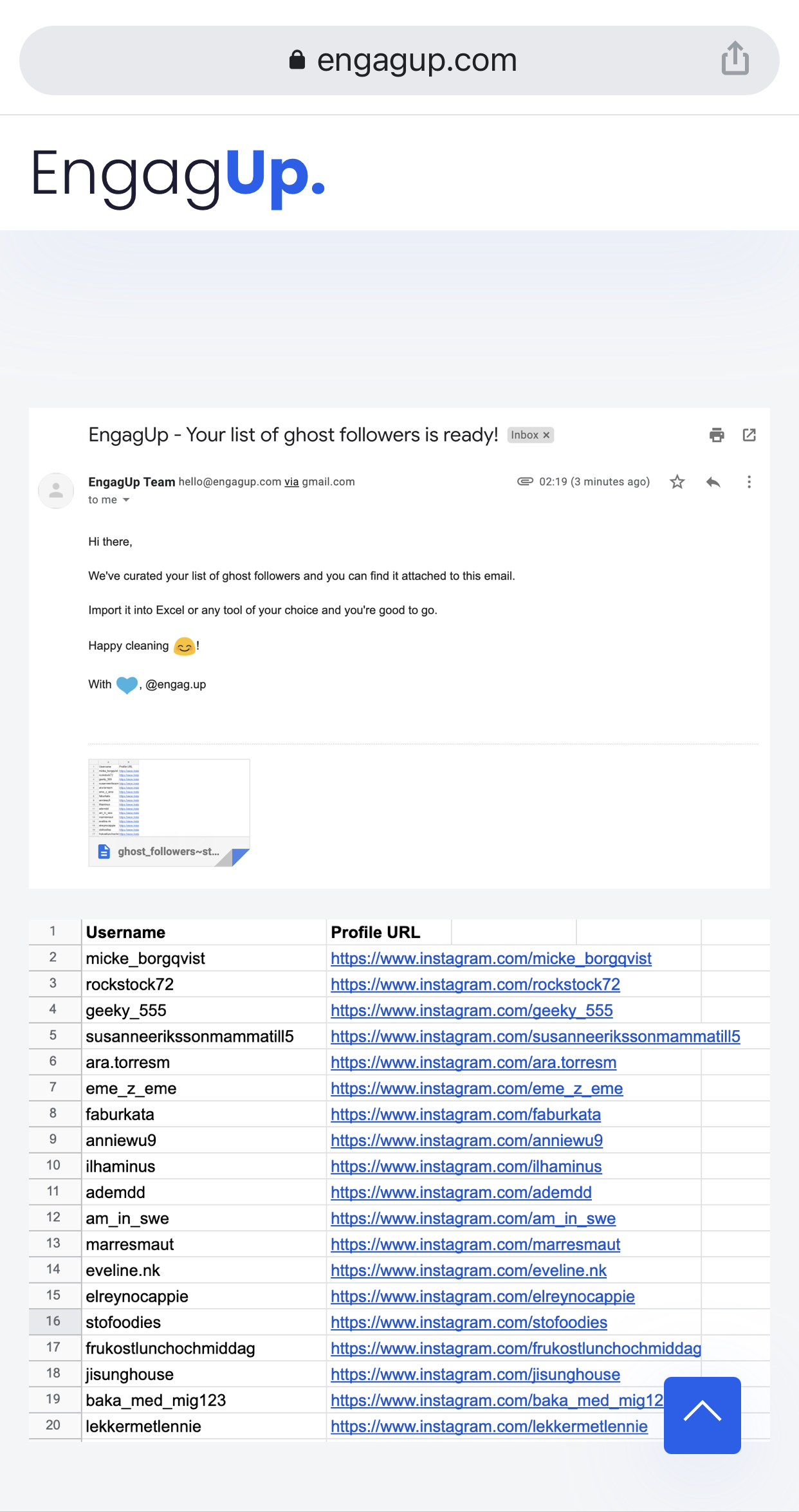Star the EngagUp email
Screen dimensions: 799x1512
677,482
